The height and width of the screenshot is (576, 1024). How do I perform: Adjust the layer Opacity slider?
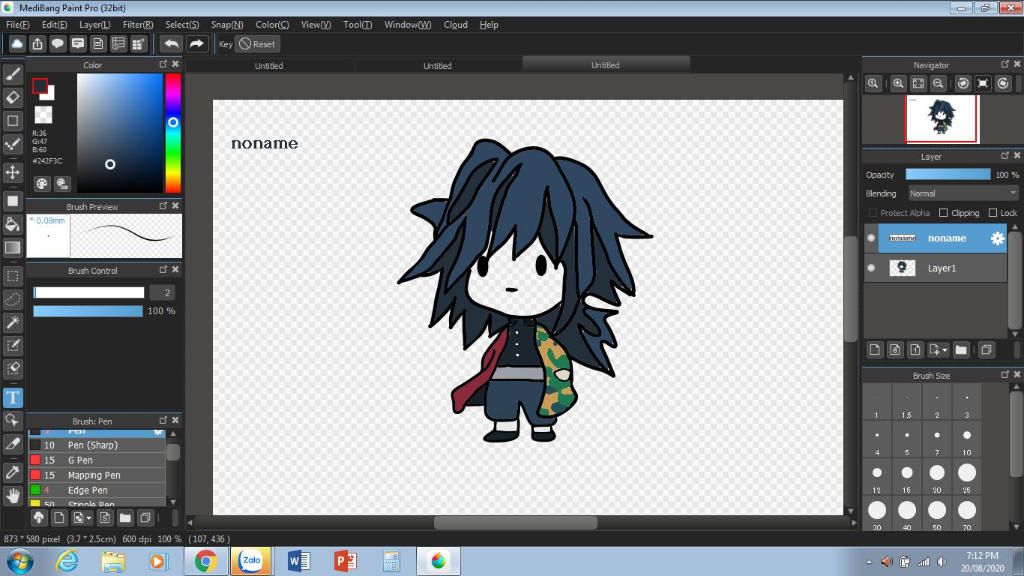(948, 174)
